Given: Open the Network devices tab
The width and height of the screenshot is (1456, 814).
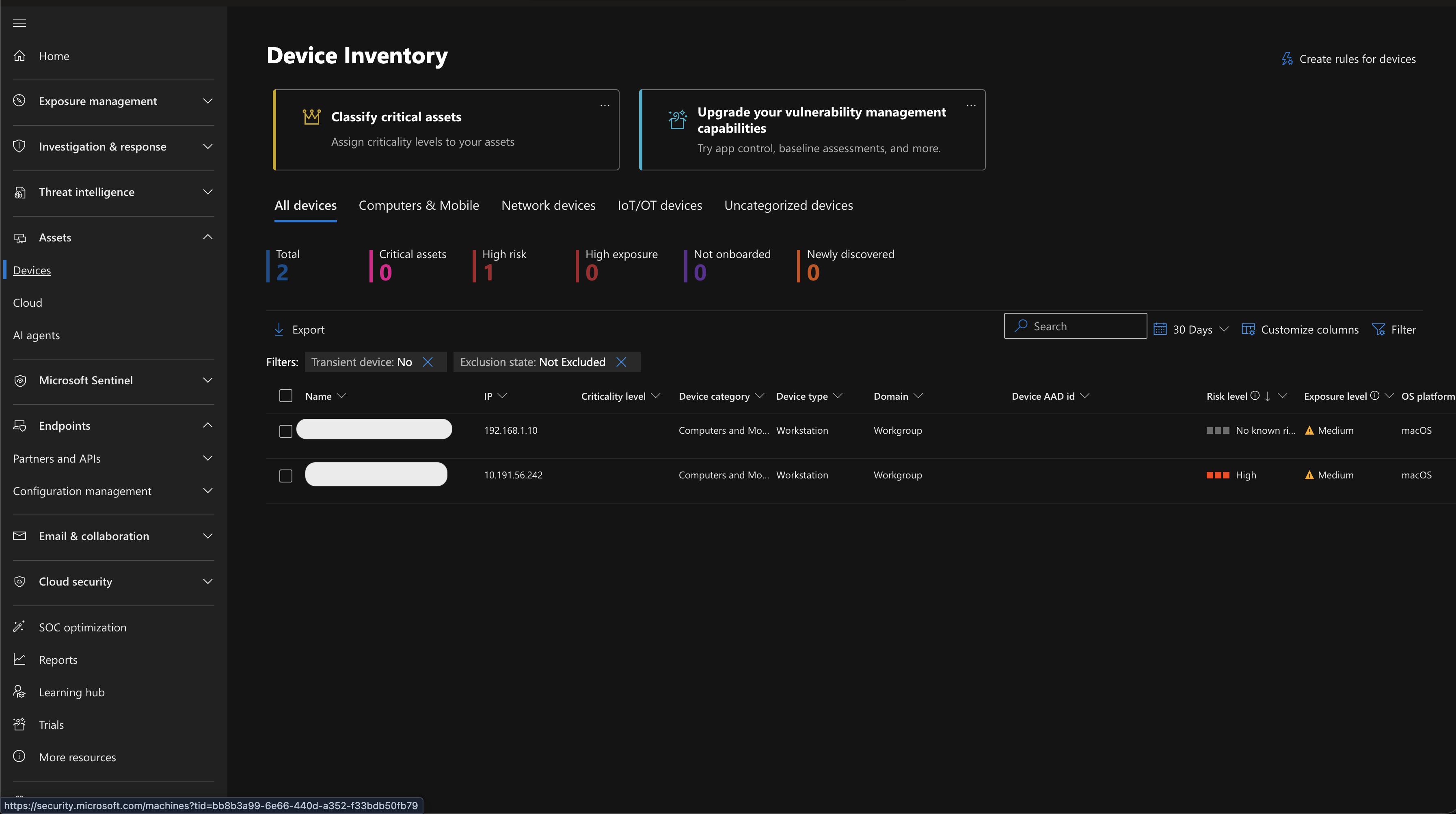Looking at the screenshot, I should click(x=548, y=206).
